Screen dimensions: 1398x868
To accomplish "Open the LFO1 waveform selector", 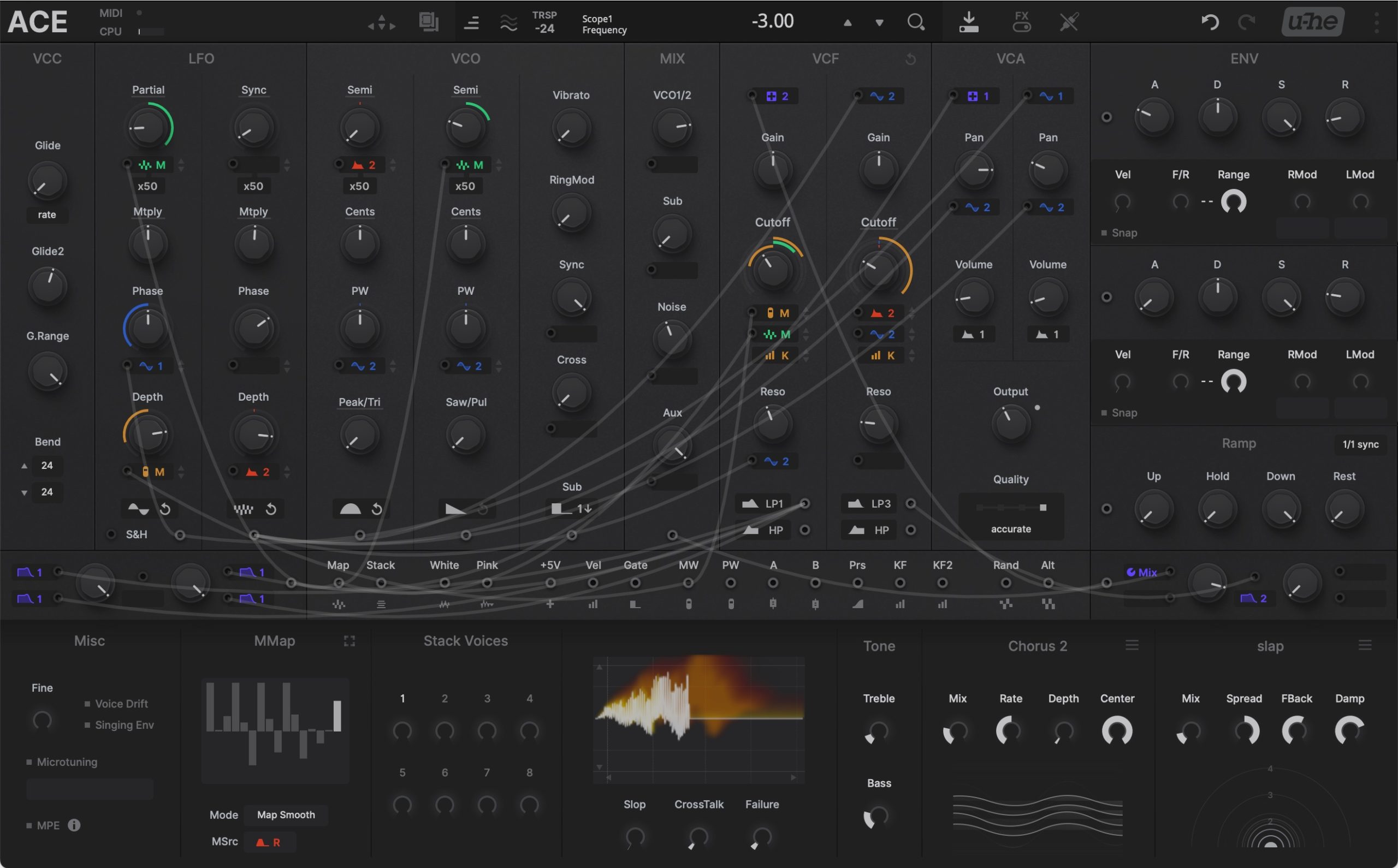I will 138,509.
